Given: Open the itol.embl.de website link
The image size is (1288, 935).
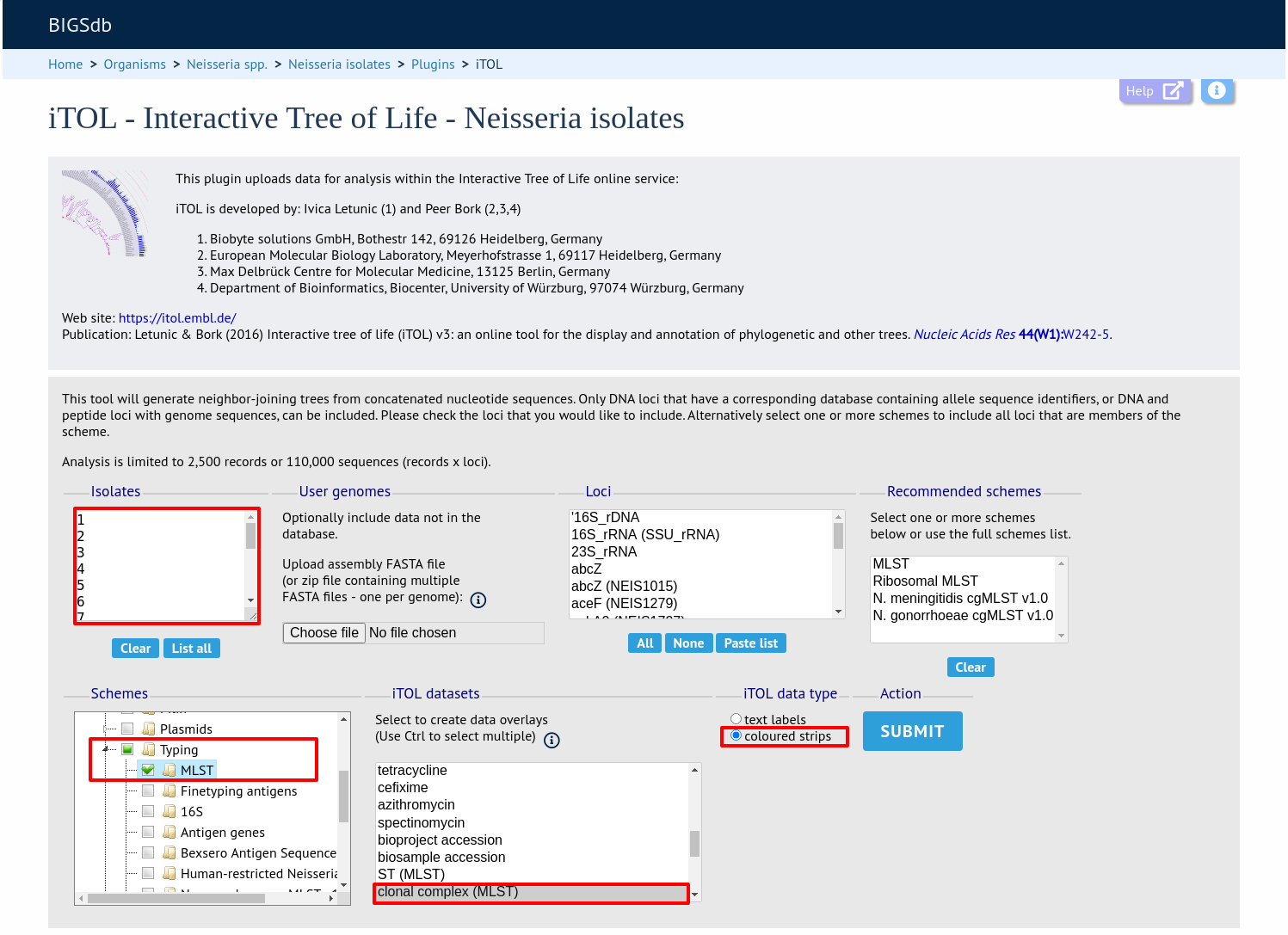Looking at the screenshot, I should point(177,318).
